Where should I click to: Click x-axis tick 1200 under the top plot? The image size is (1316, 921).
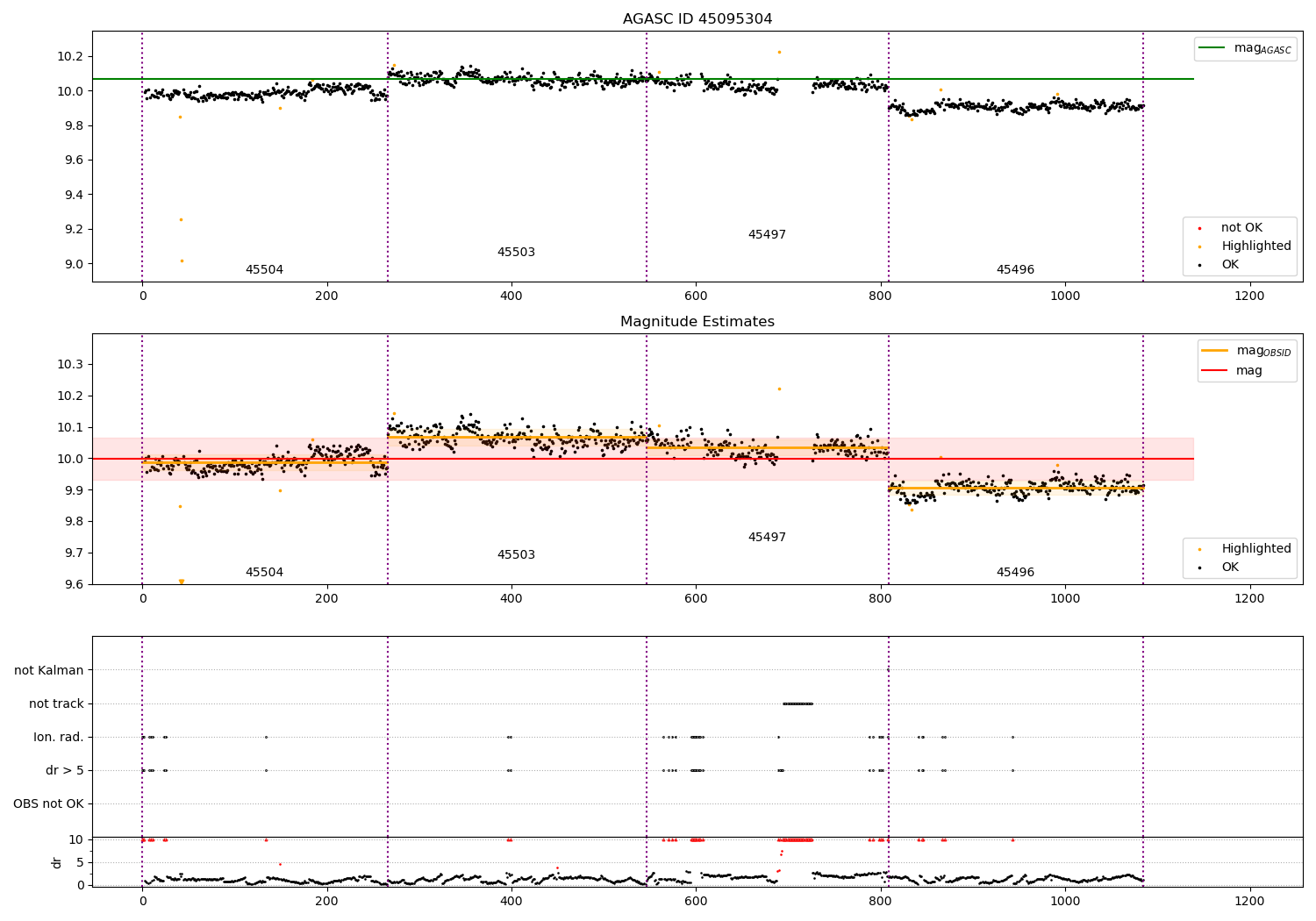point(1249,296)
